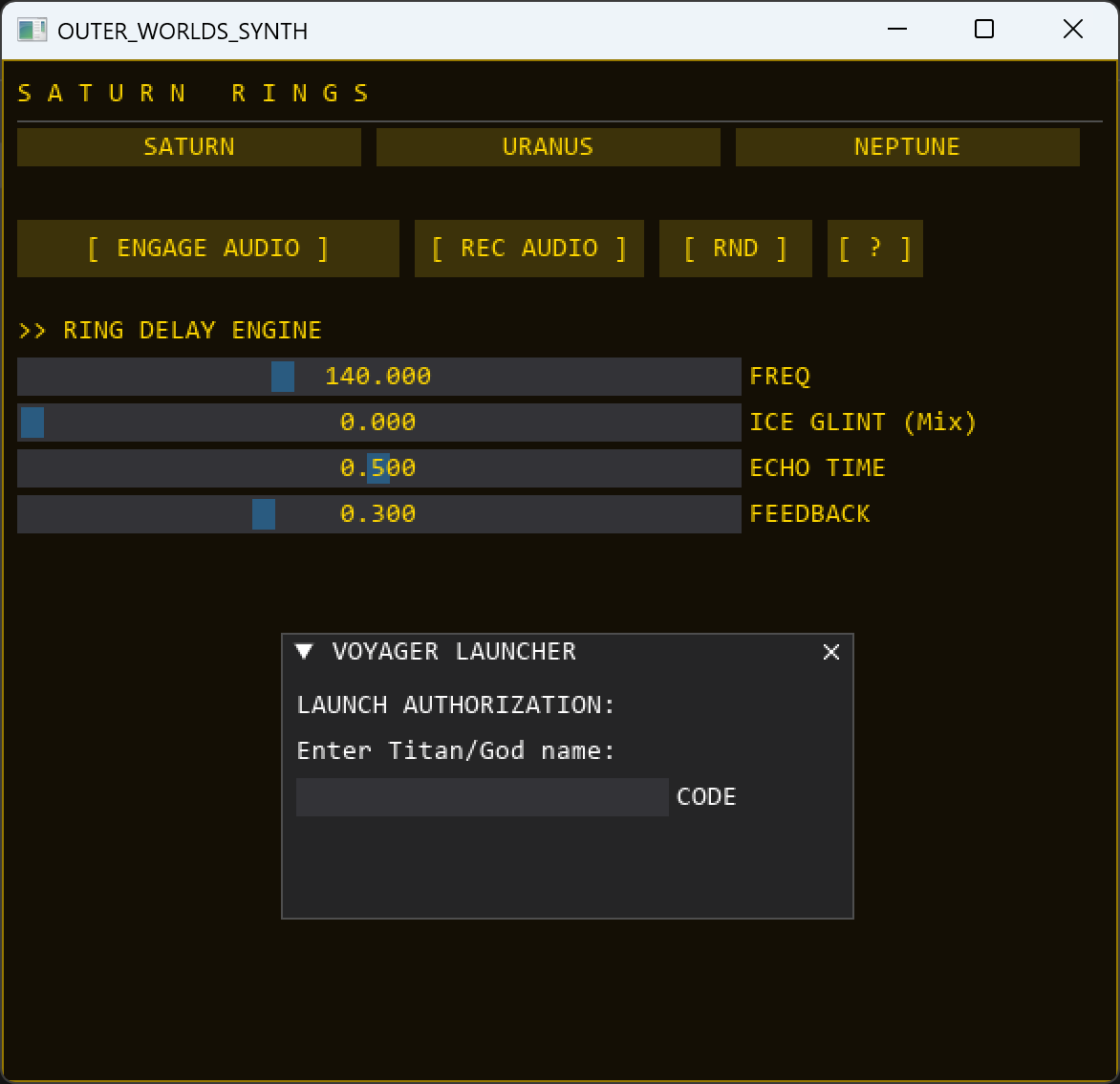The width and height of the screenshot is (1120, 1084).
Task: Click the CODE label beside the input
Action: pyautogui.click(x=706, y=796)
